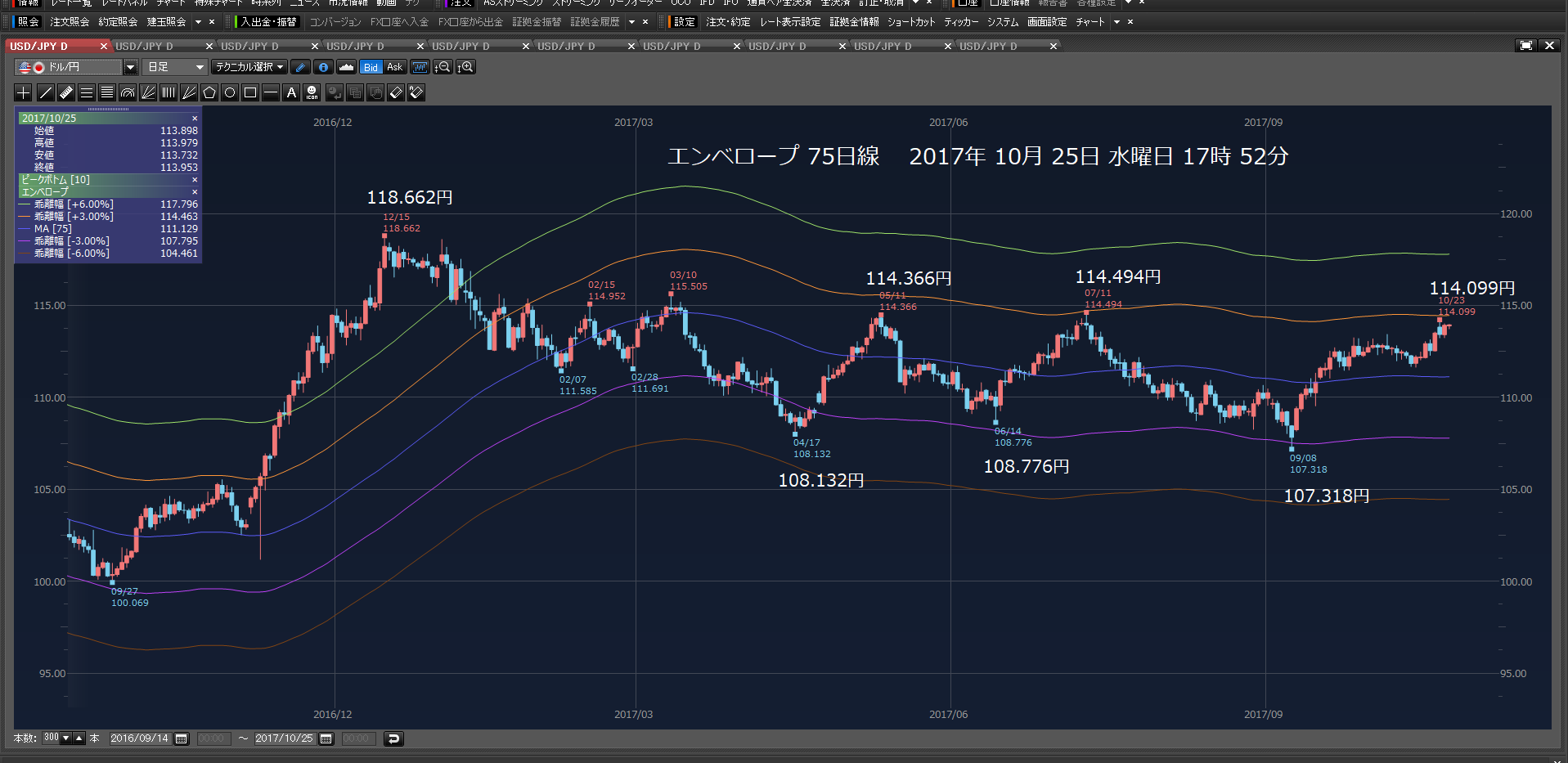
Task: Close the active USD/JPY D tab
Action: click(x=104, y=46)
